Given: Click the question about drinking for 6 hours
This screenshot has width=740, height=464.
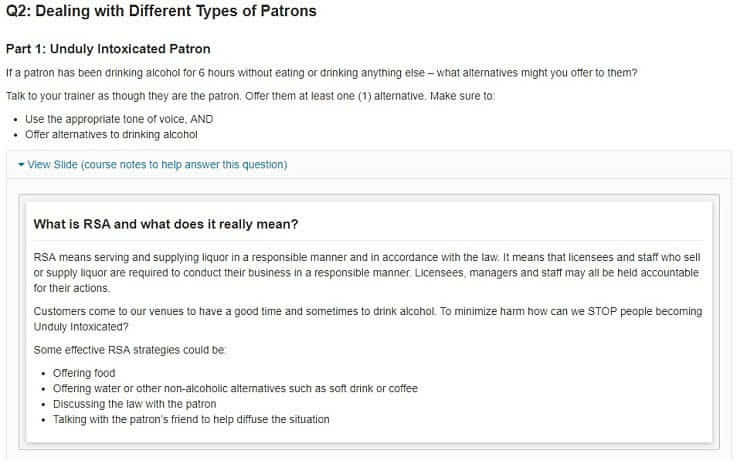Looking at the screenshot, I should (x=321, y=73).
